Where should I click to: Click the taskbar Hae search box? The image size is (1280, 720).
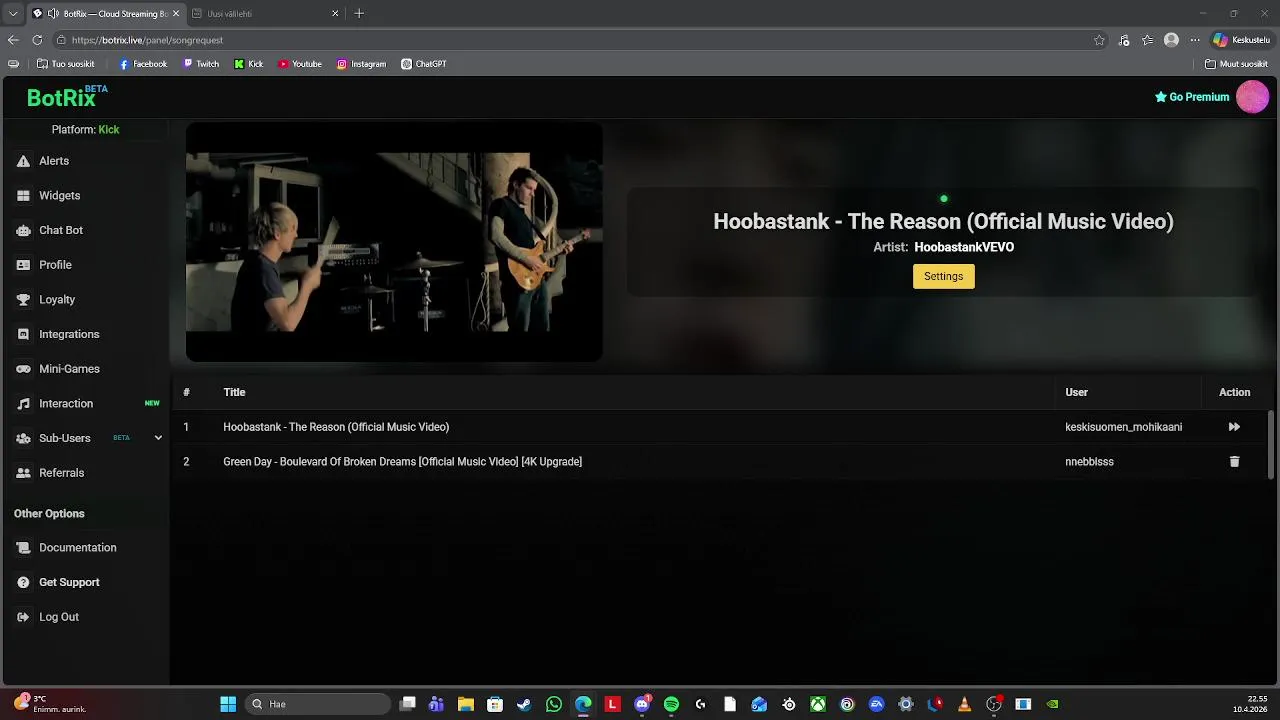click(318, 705)
